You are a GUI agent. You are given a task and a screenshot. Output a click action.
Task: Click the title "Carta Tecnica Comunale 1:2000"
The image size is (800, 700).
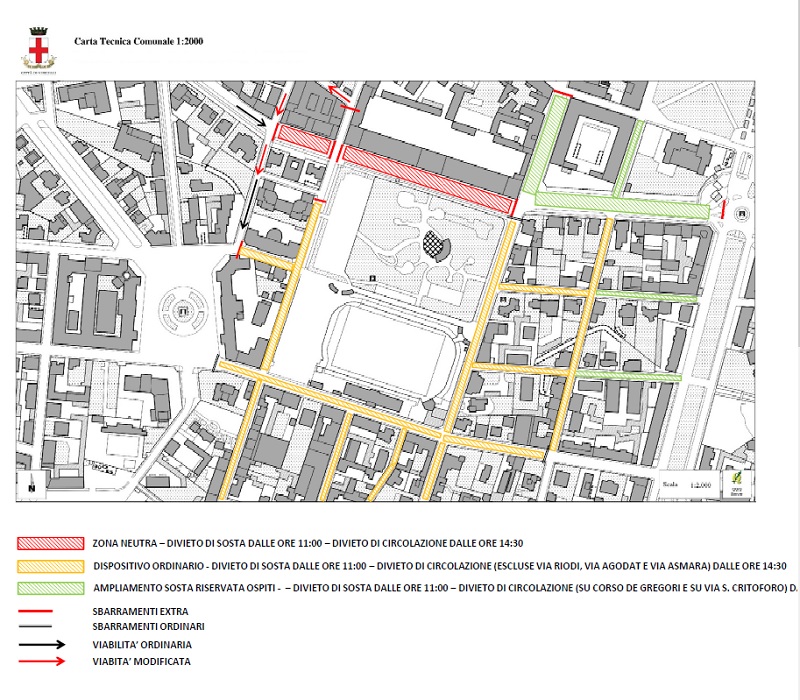139,41
